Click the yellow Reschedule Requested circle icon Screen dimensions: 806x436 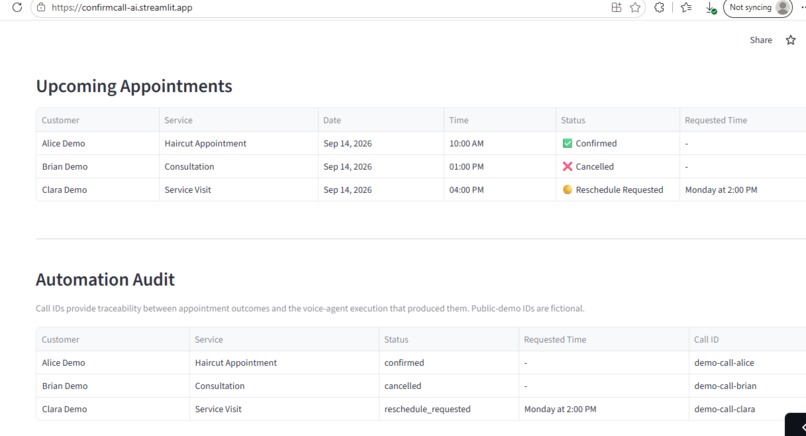[567, 189]
